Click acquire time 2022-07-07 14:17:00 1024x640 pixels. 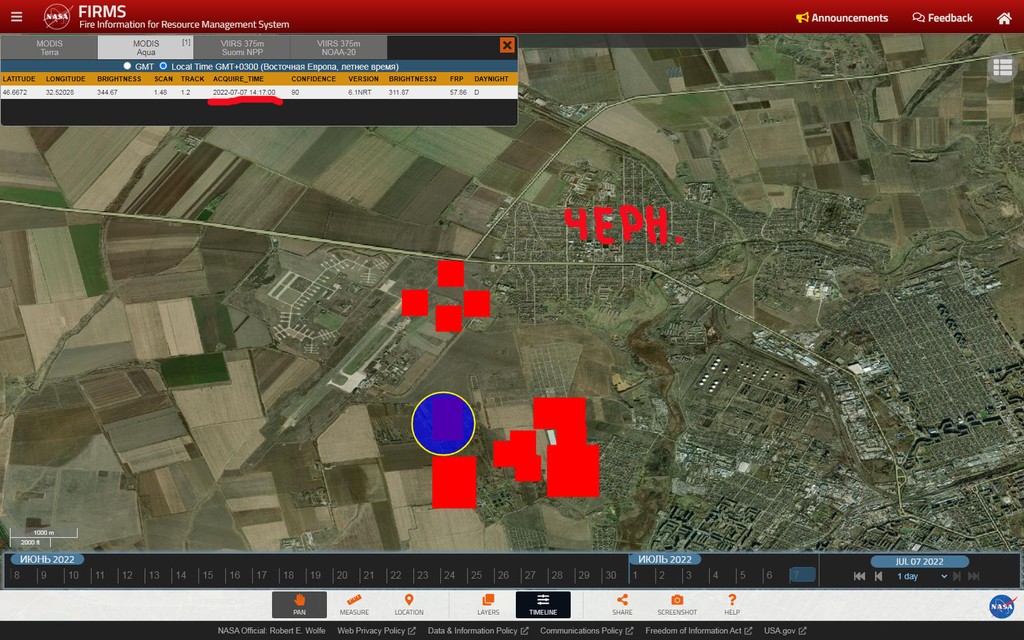tap(244, 93)
